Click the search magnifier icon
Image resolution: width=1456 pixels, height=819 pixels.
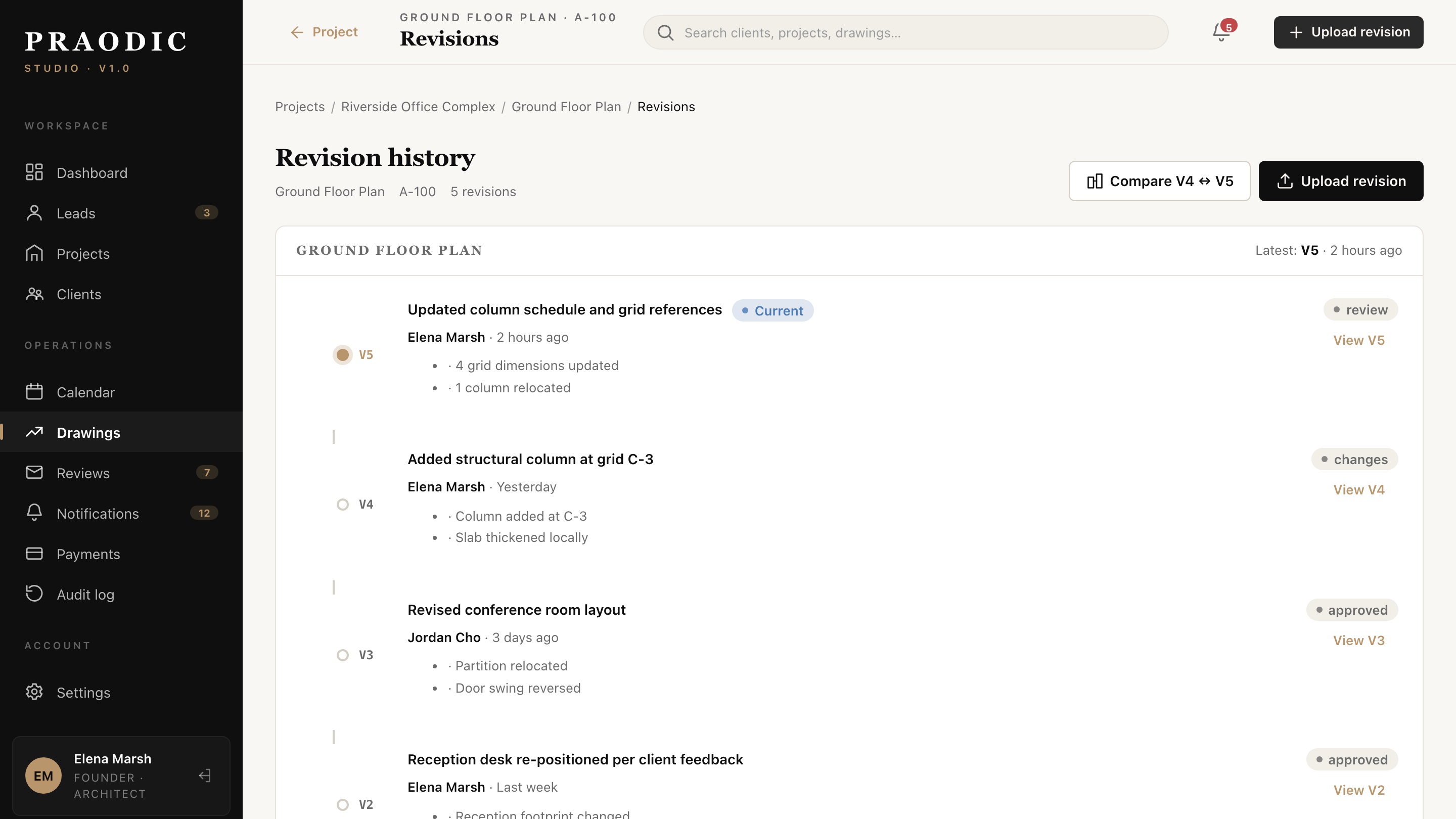[665, 33]
